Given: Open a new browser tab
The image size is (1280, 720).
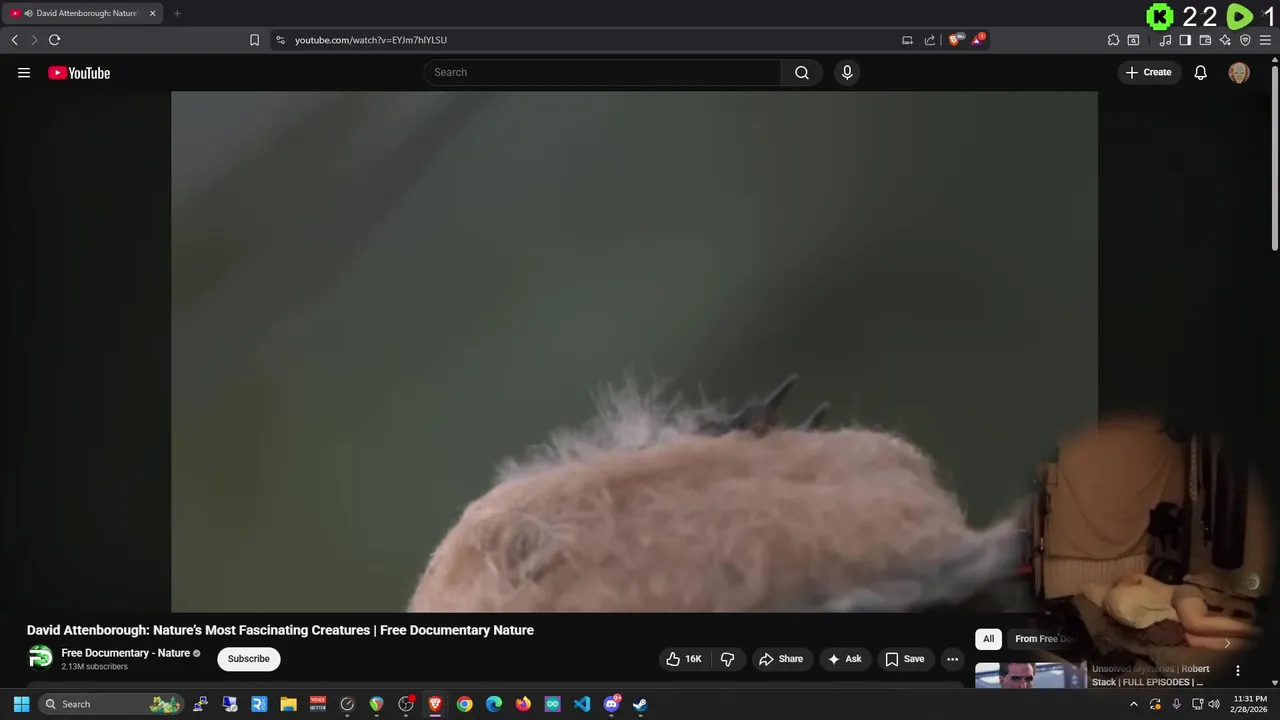Looking at the screenshot, I should coord(177,13).
